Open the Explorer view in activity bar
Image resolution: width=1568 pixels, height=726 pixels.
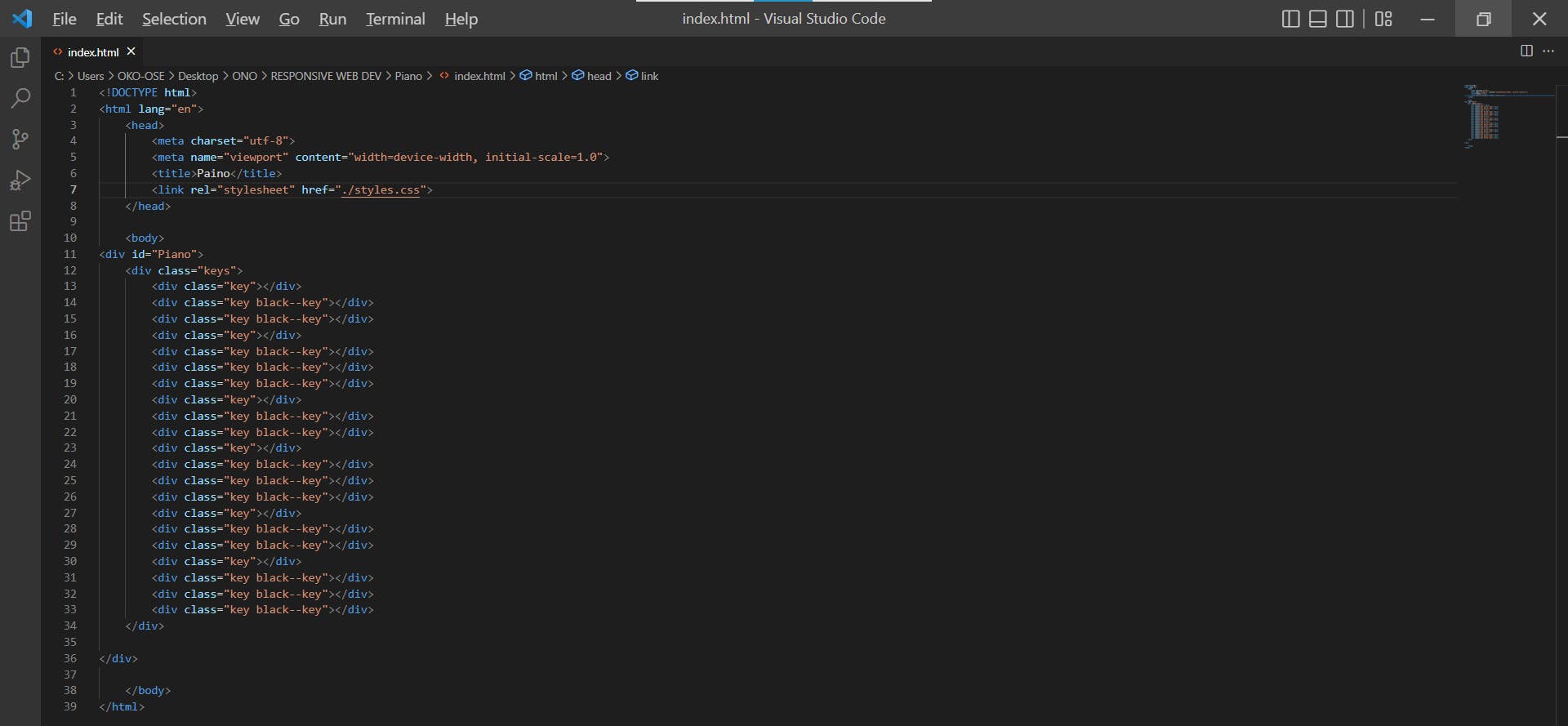point(20,58)
